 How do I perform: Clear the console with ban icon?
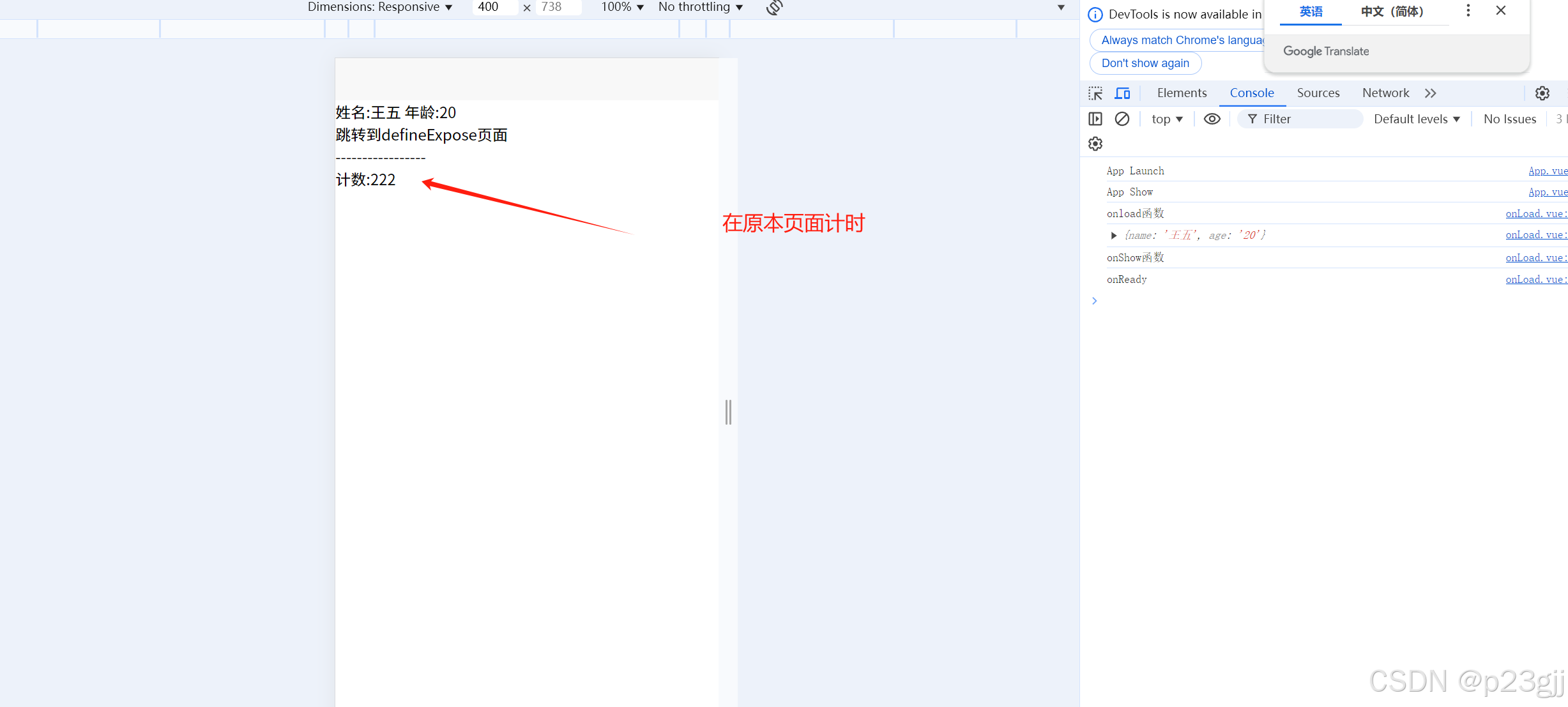(x=1122, y=119)
